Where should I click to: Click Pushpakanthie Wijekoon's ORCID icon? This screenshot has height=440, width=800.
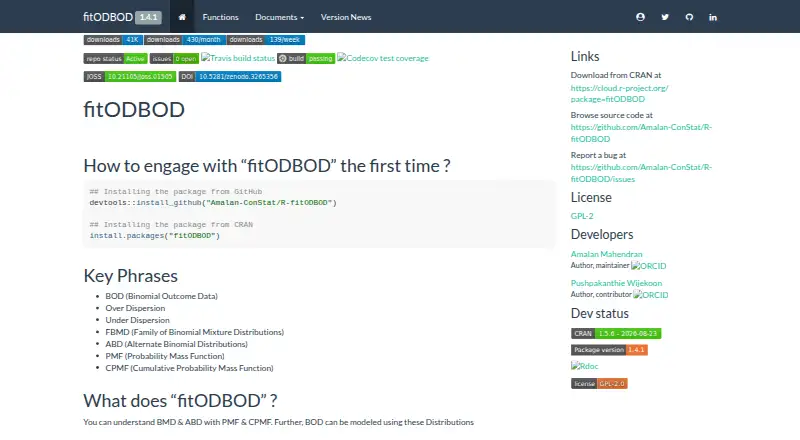(x=651, y=295)
